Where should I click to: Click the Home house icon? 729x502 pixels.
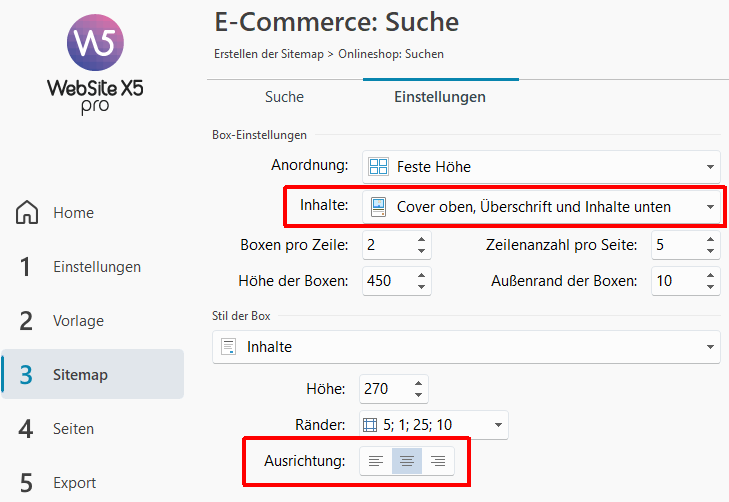click(x=28, y=213)
